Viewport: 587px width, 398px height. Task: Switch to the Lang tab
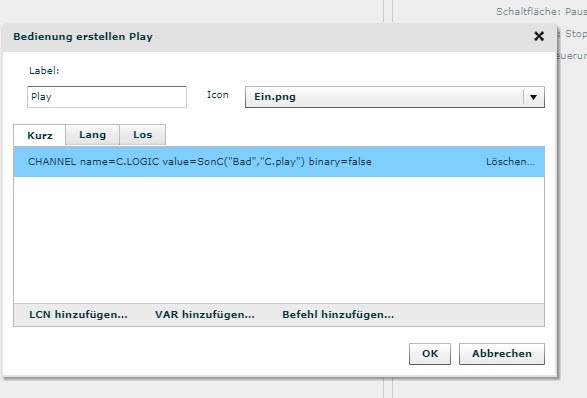(92, 134)
